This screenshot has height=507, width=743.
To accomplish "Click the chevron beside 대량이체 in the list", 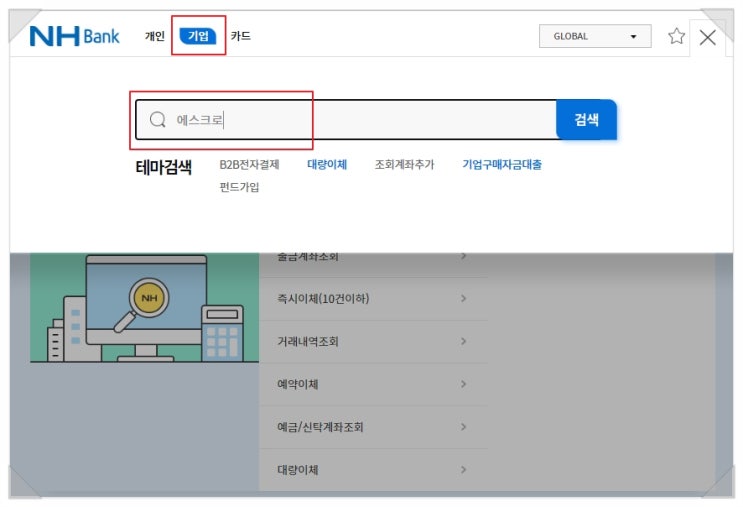I will 463,470.
